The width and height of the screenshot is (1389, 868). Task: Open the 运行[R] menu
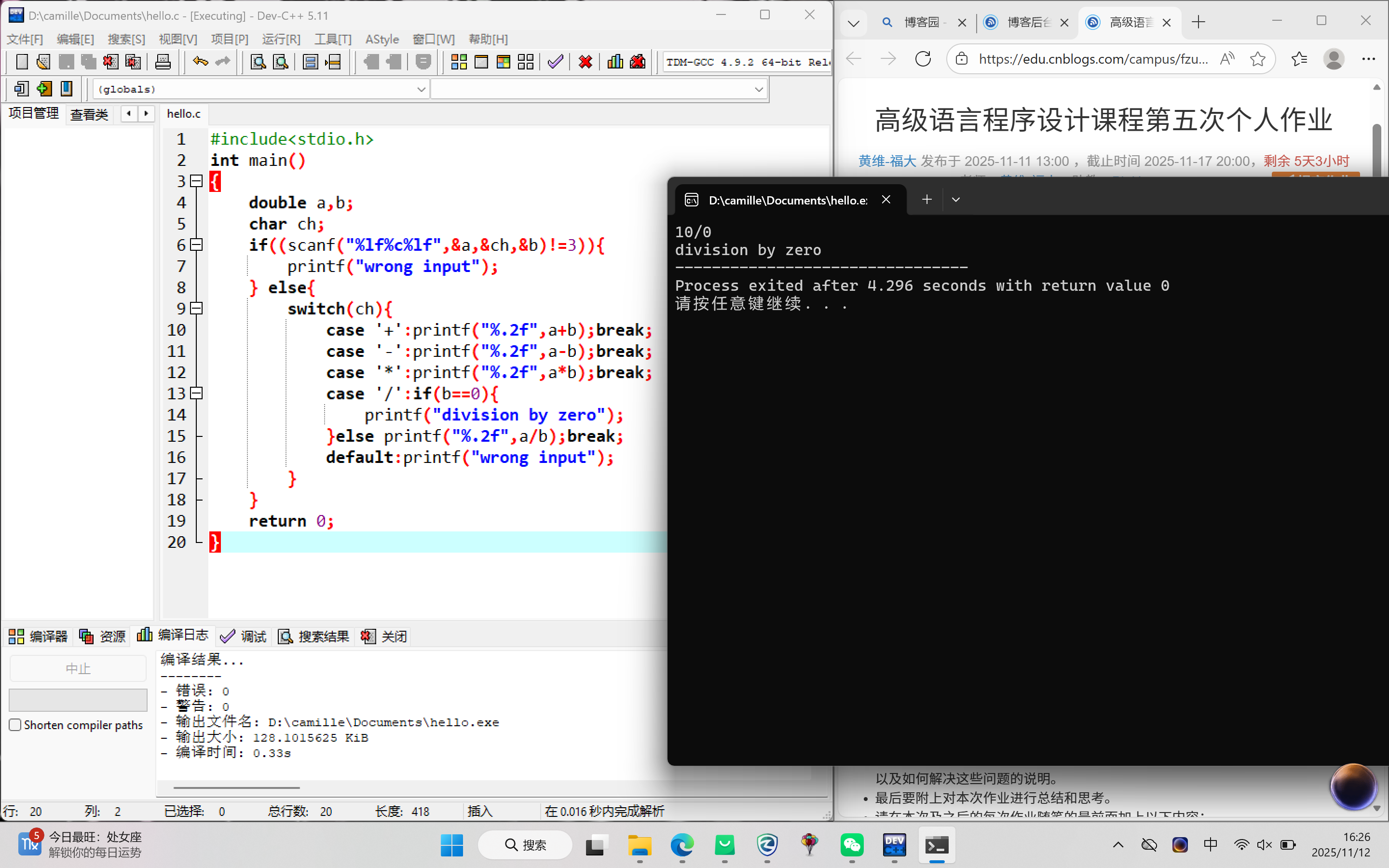(281, 39)
